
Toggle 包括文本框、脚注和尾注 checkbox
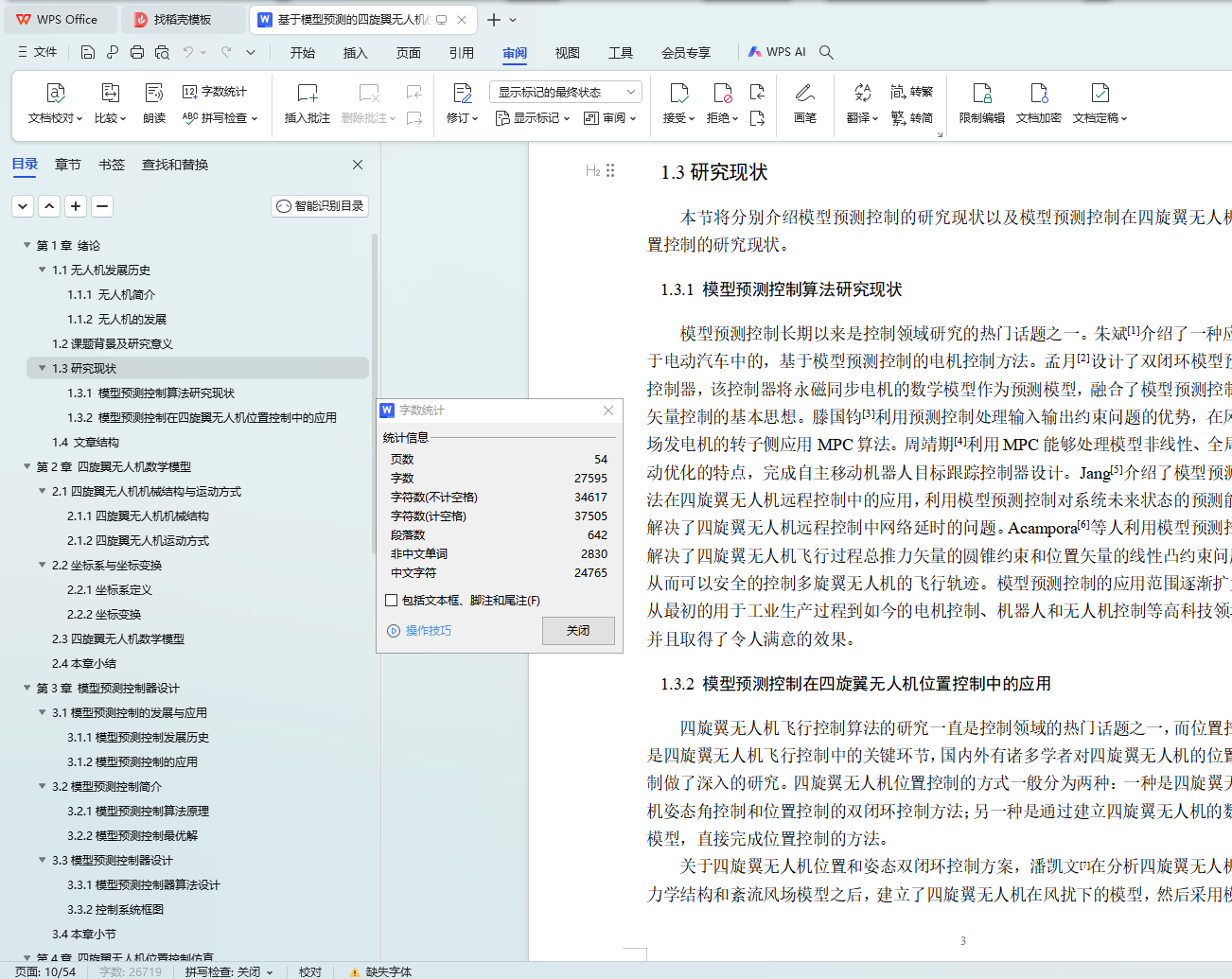point(391,600)
